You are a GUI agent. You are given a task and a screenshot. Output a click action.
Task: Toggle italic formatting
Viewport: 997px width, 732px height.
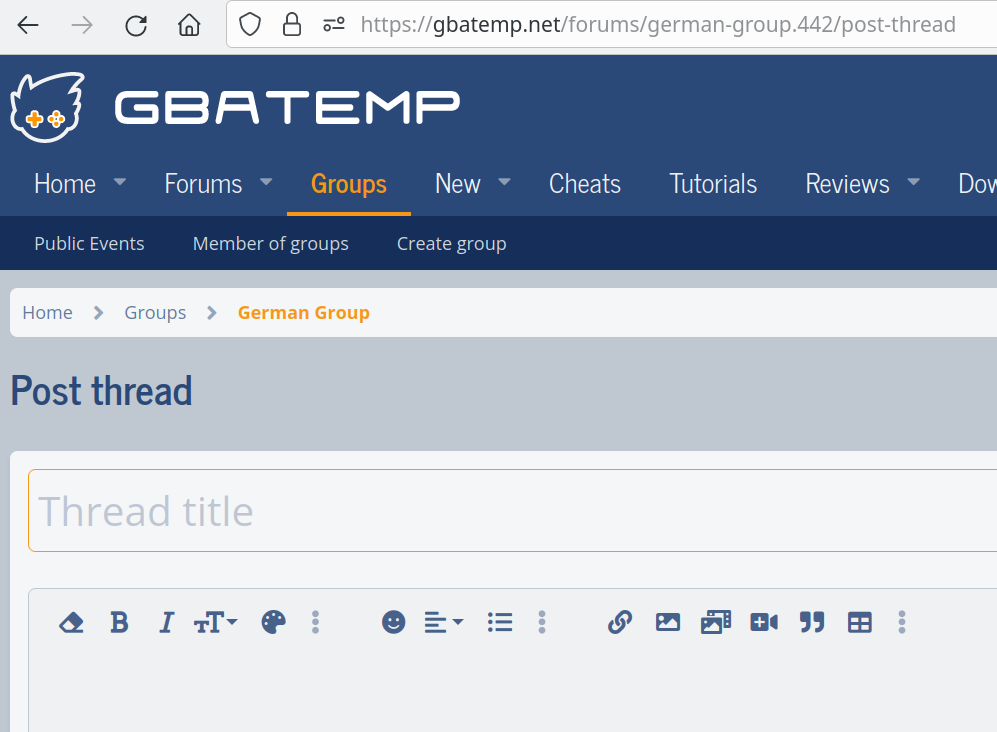[x=166, y=622]
